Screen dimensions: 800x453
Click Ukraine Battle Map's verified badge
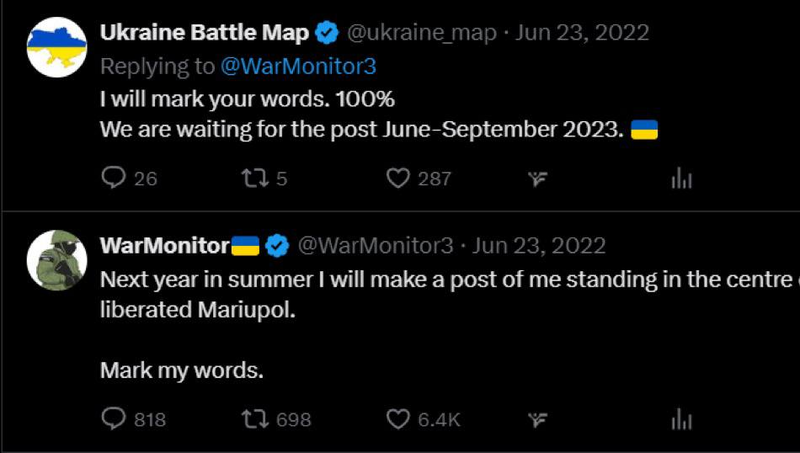pos(327,33)
